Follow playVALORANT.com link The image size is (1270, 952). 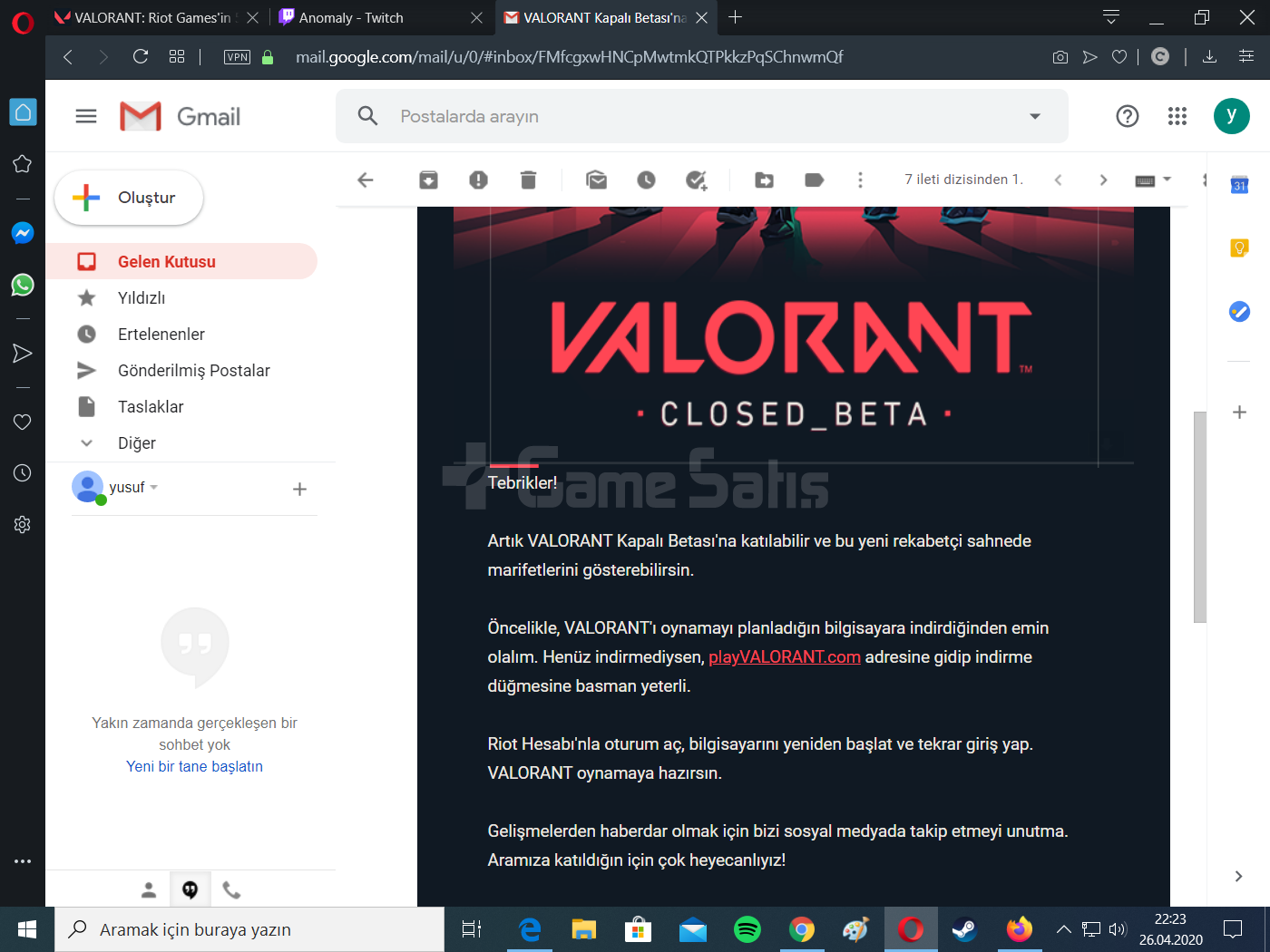tap(785, 656)
